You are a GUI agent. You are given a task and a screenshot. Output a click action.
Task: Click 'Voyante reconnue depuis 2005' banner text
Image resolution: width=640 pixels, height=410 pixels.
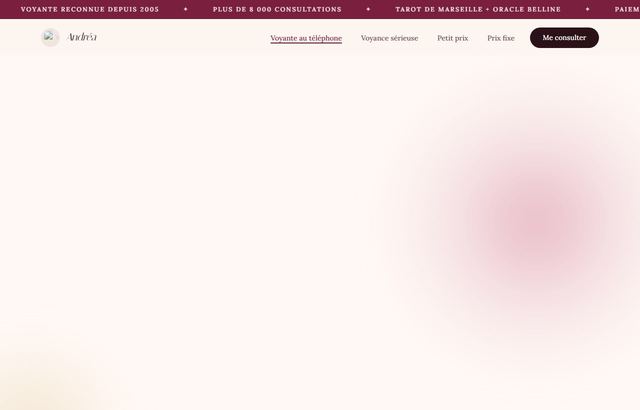pos(90,9)
